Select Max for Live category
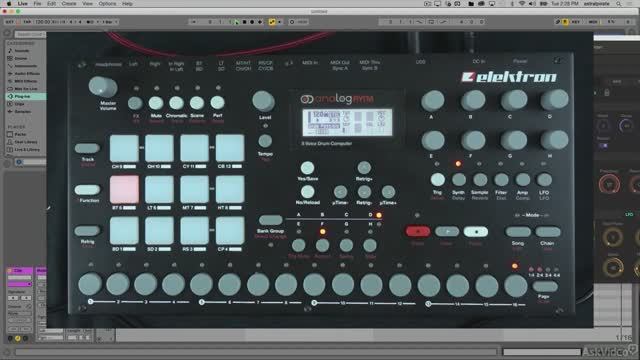Screen dimensions: 640x360 click(x=26, y=89)
